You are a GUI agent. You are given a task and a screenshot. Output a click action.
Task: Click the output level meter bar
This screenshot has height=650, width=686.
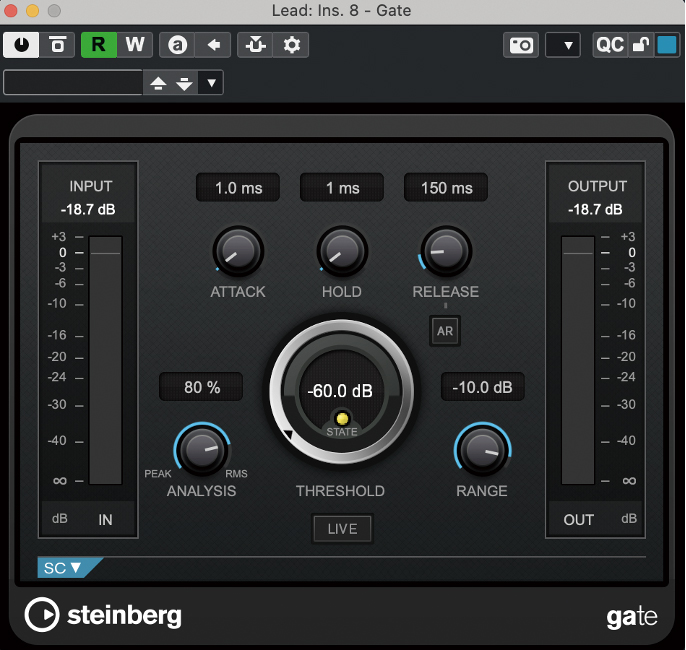pos(578,360)
